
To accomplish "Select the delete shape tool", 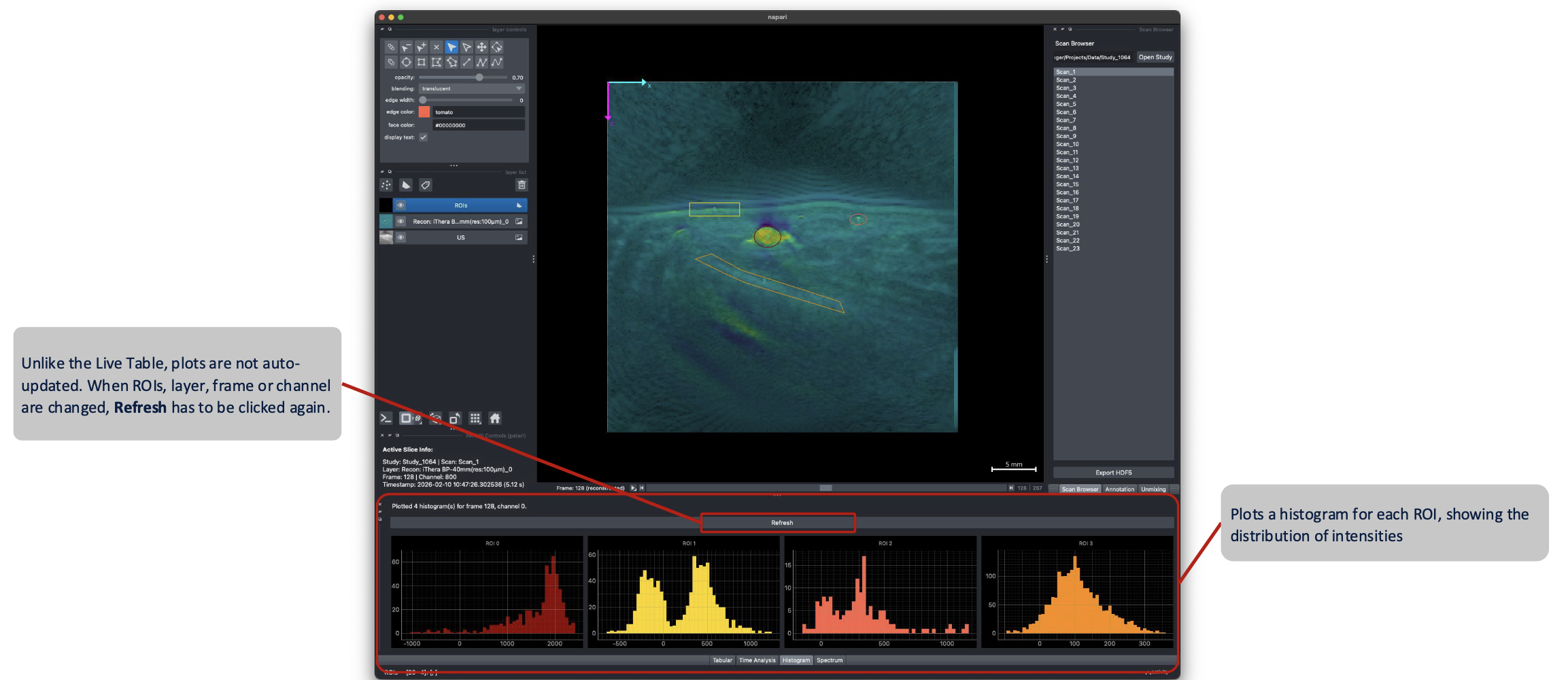I will click(437, 47).
